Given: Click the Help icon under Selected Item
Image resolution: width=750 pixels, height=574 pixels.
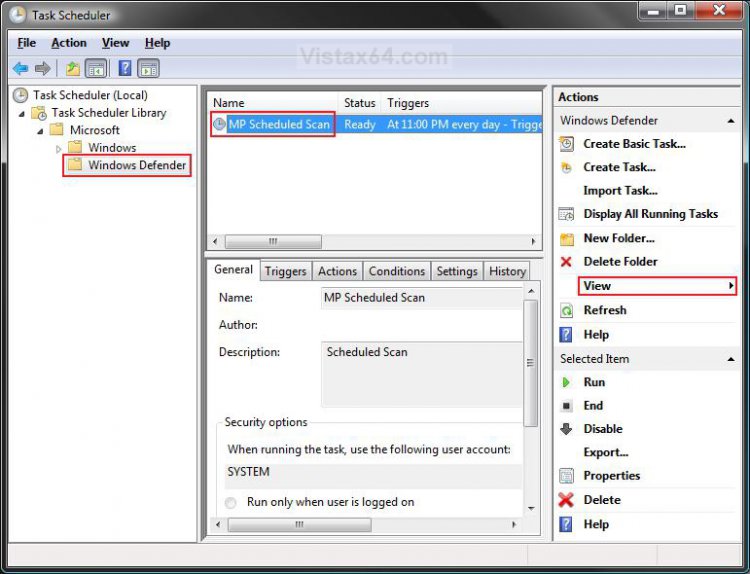Looking at the screenshot, I should click(x=566, y=524).
